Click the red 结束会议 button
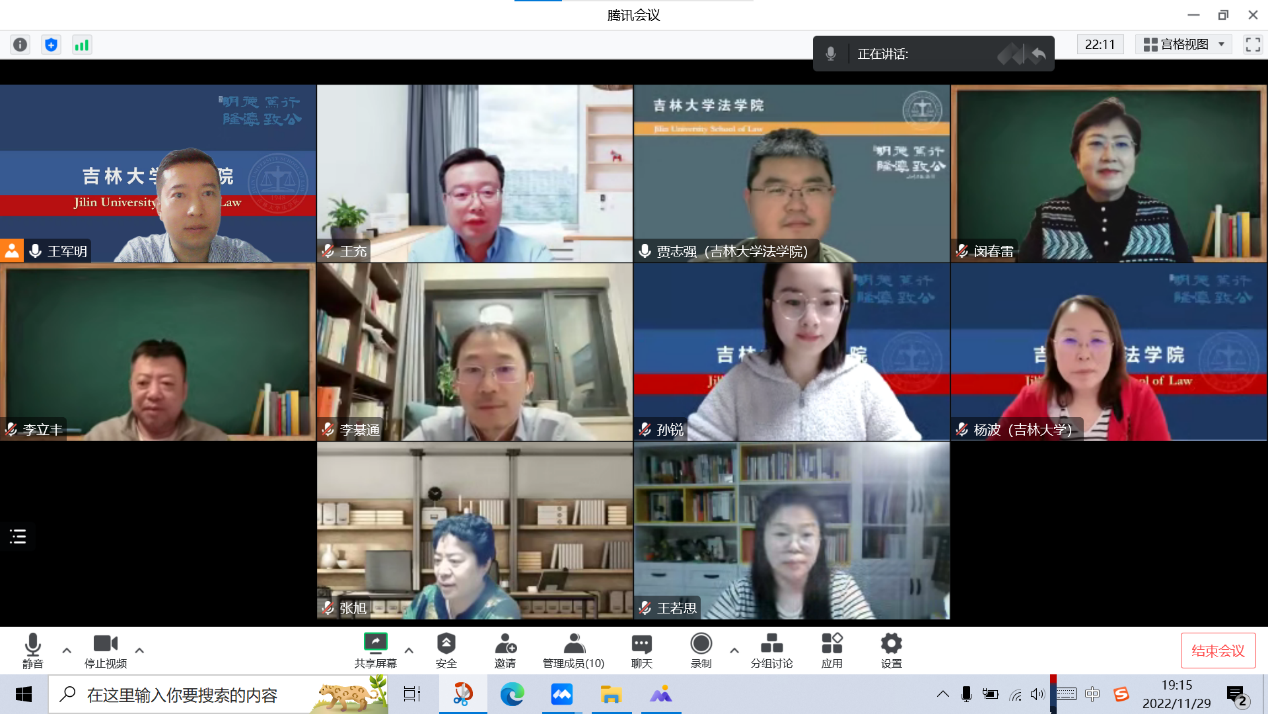The height and width of the screenshot is (714, 1268). tap(1217, 651)
